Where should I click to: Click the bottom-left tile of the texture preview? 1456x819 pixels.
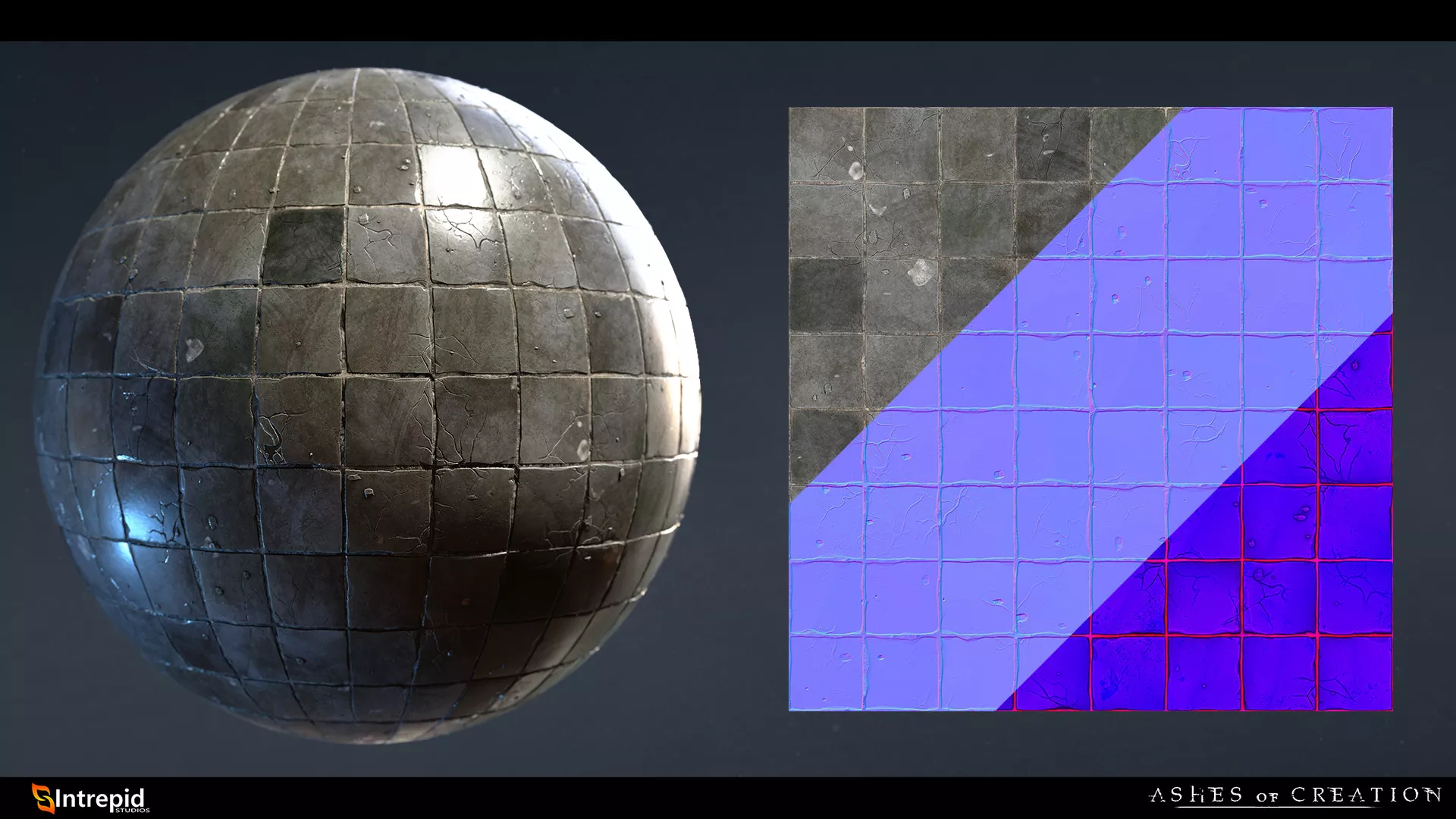(827, 675)
